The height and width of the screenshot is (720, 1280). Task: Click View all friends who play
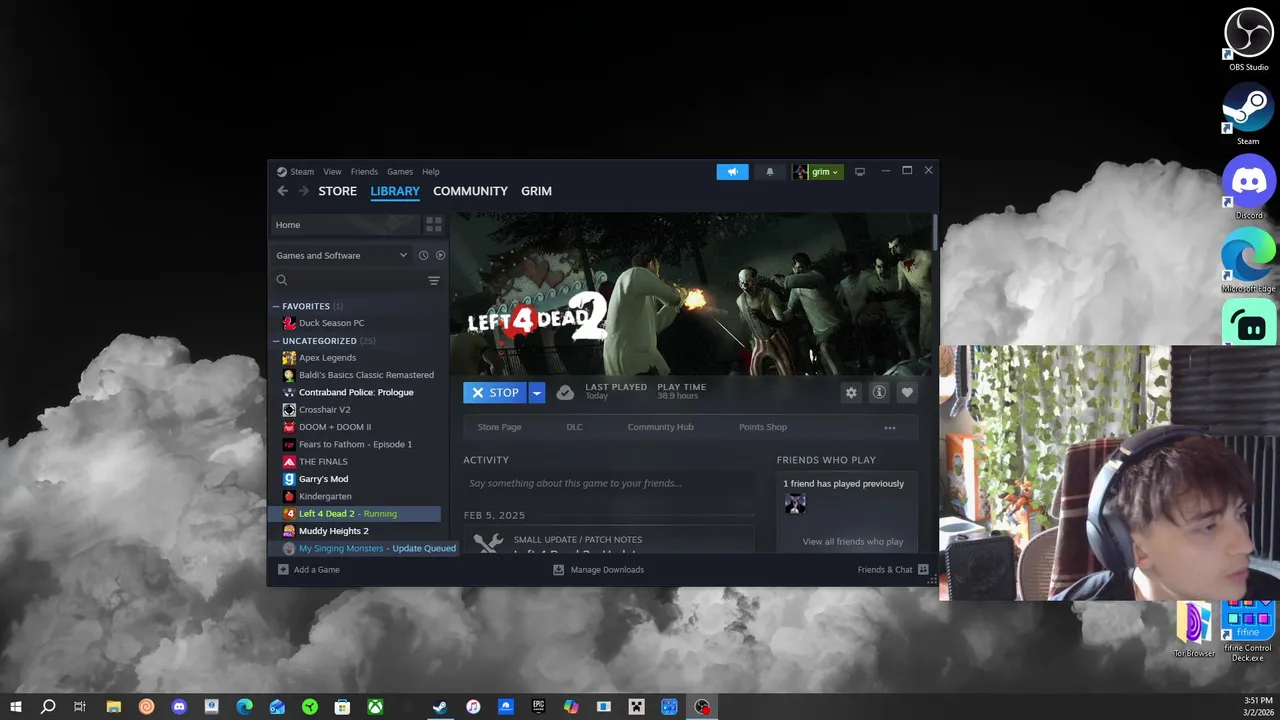[x=853, y=542]
